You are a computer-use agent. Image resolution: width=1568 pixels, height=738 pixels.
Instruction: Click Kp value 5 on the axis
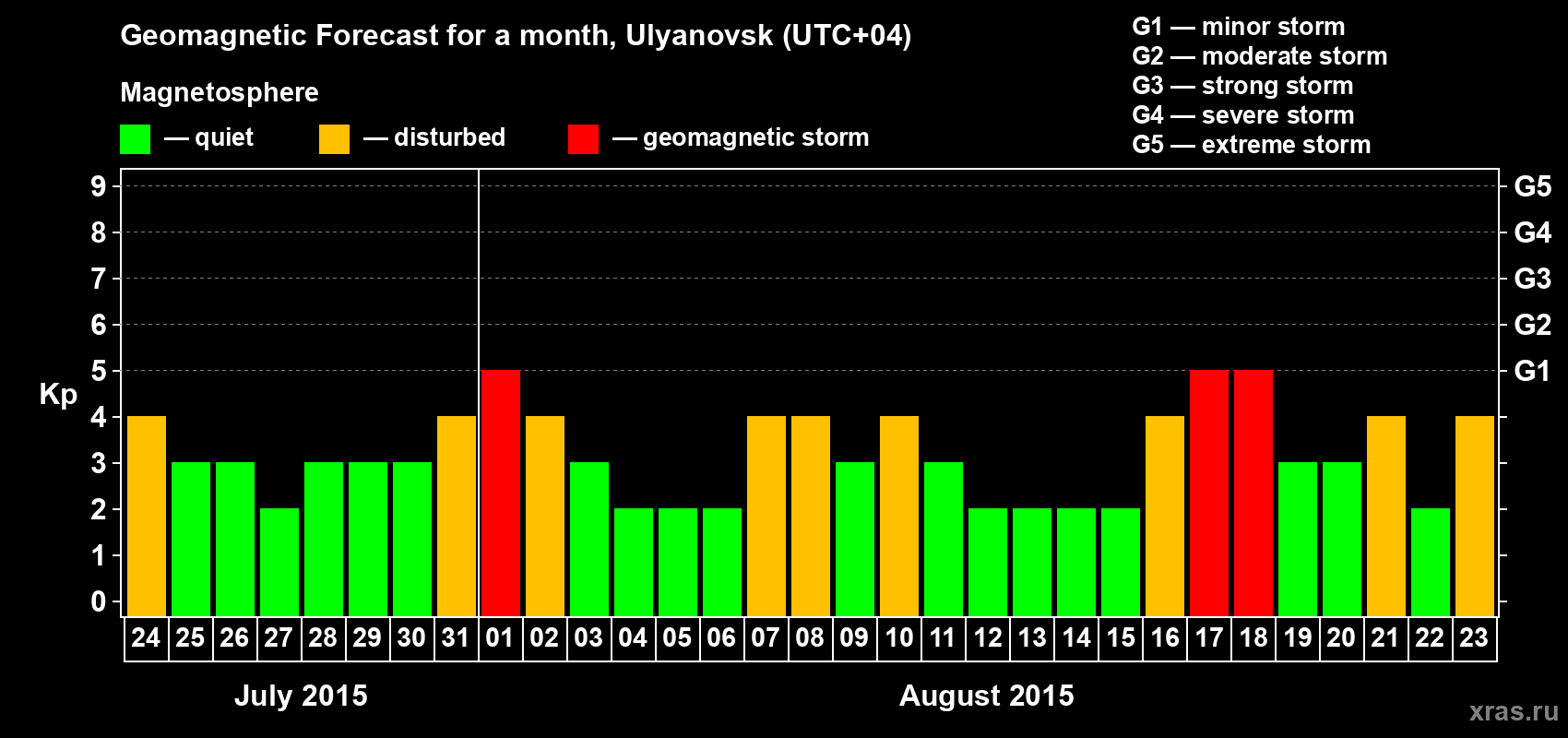pos(99,371)
